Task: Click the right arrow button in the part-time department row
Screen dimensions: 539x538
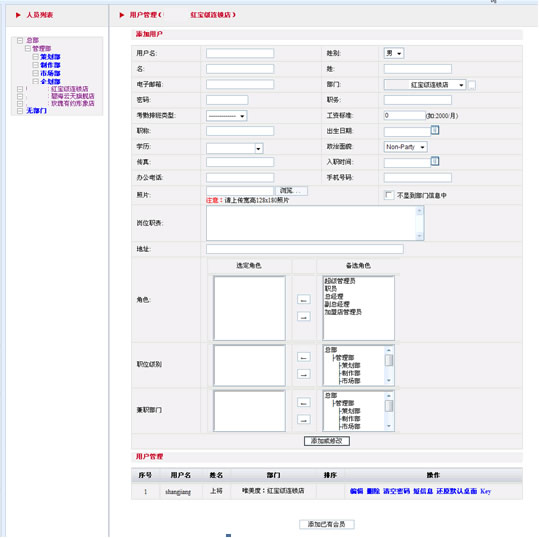Action: [x=304, y=420]
